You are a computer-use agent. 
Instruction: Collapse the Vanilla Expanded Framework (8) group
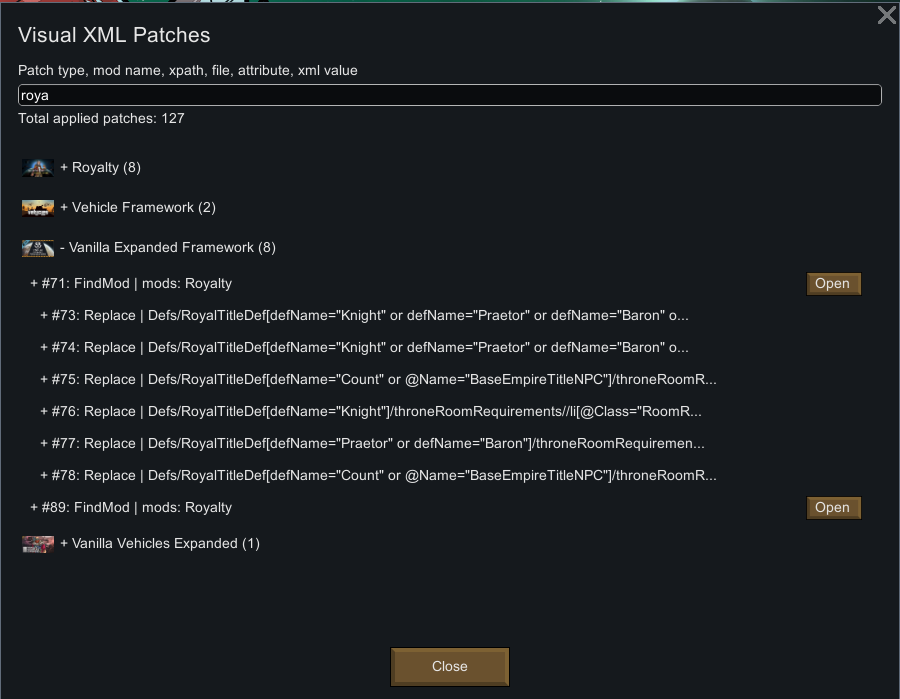pos(168,248)
